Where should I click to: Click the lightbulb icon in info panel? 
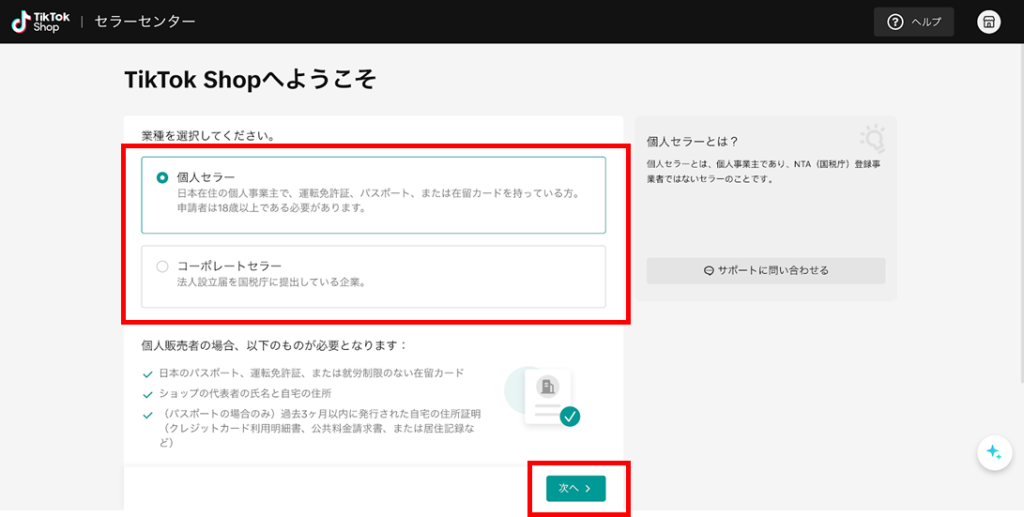point(872,139)
